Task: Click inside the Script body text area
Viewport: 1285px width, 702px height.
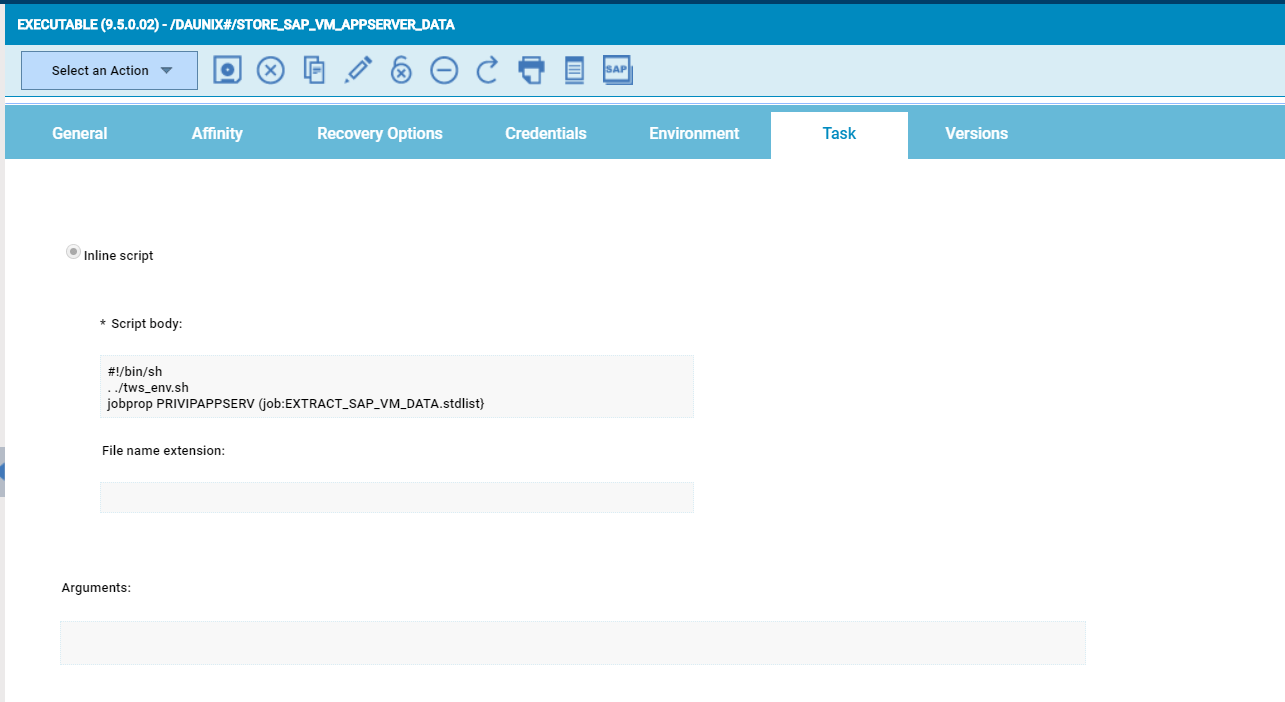Action: coord(396,386)
